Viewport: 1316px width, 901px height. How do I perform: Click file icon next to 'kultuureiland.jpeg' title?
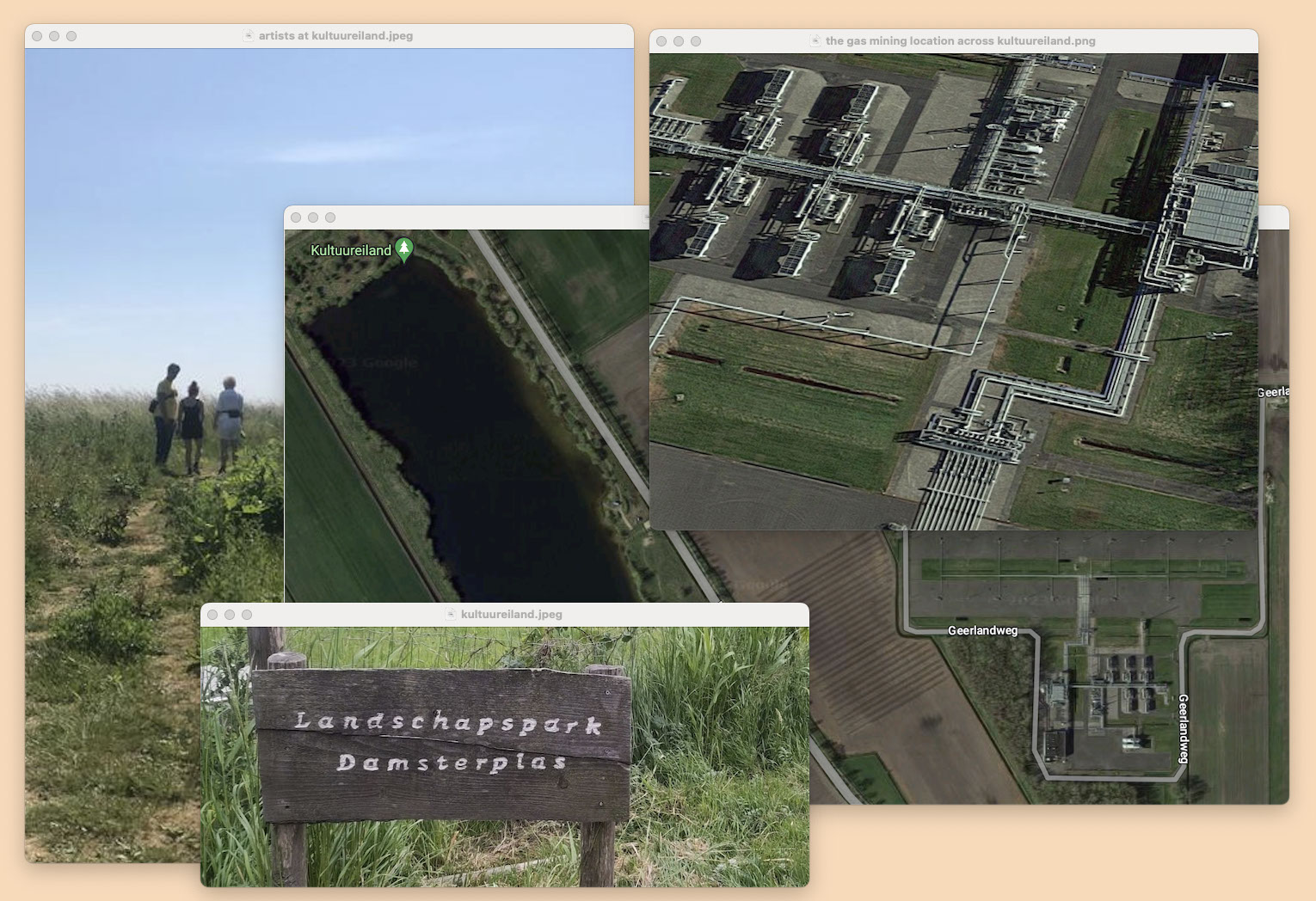pyautogui.click(x=451, y=615)
